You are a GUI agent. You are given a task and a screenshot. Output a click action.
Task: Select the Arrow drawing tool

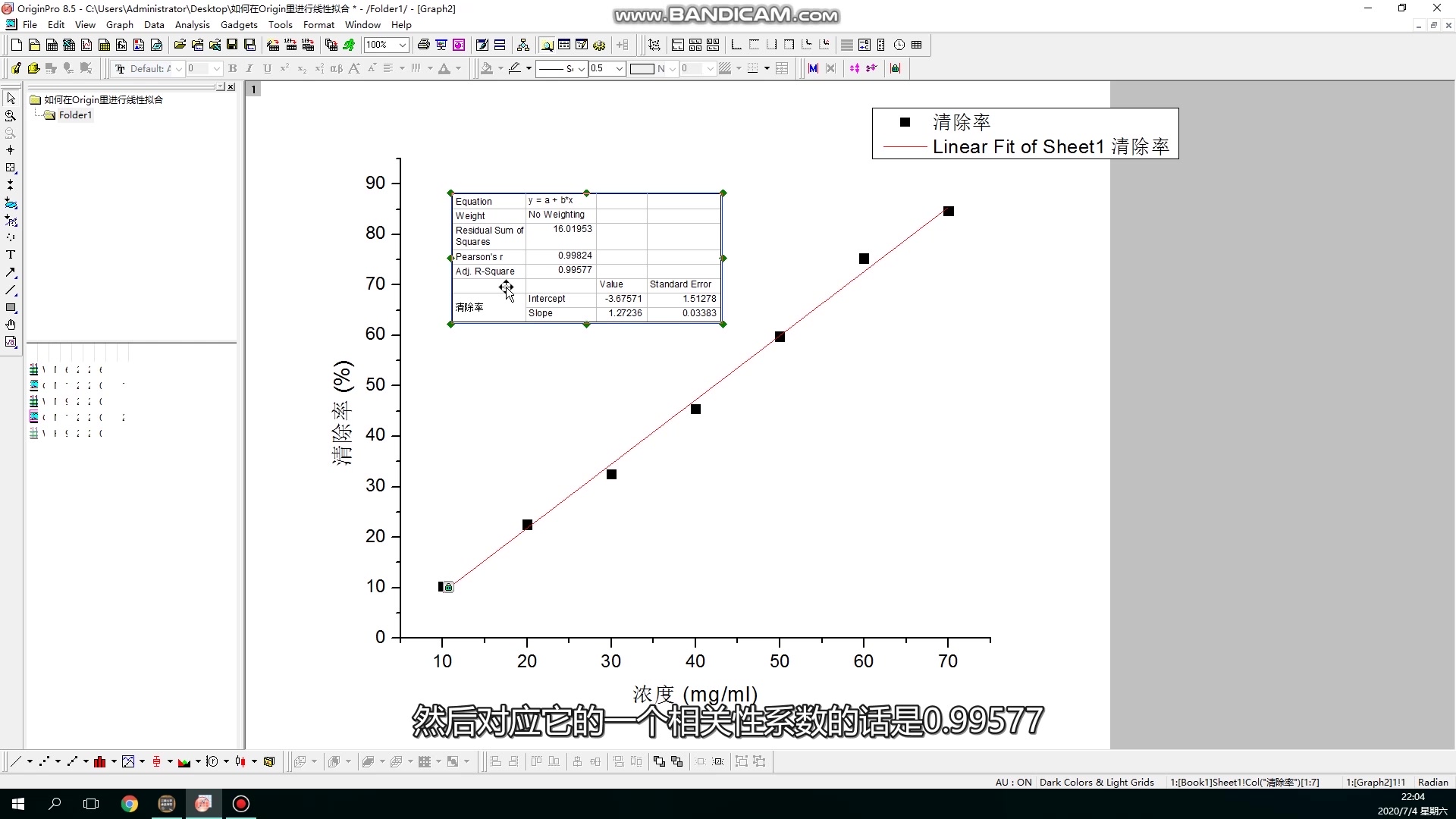pyautogui.click(x=11, y=272)
